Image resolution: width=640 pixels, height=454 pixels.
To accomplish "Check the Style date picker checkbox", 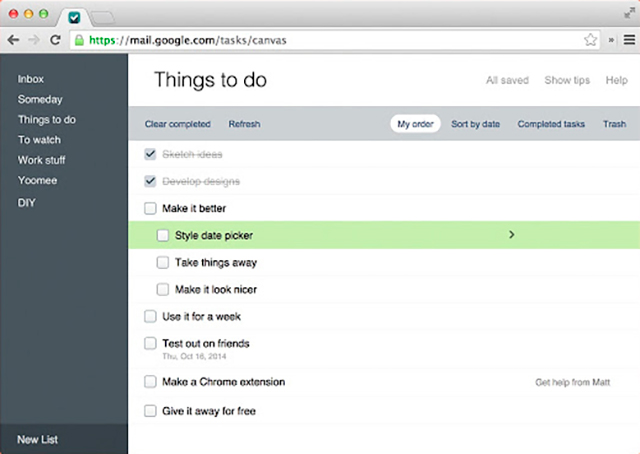I will (163, 235).
